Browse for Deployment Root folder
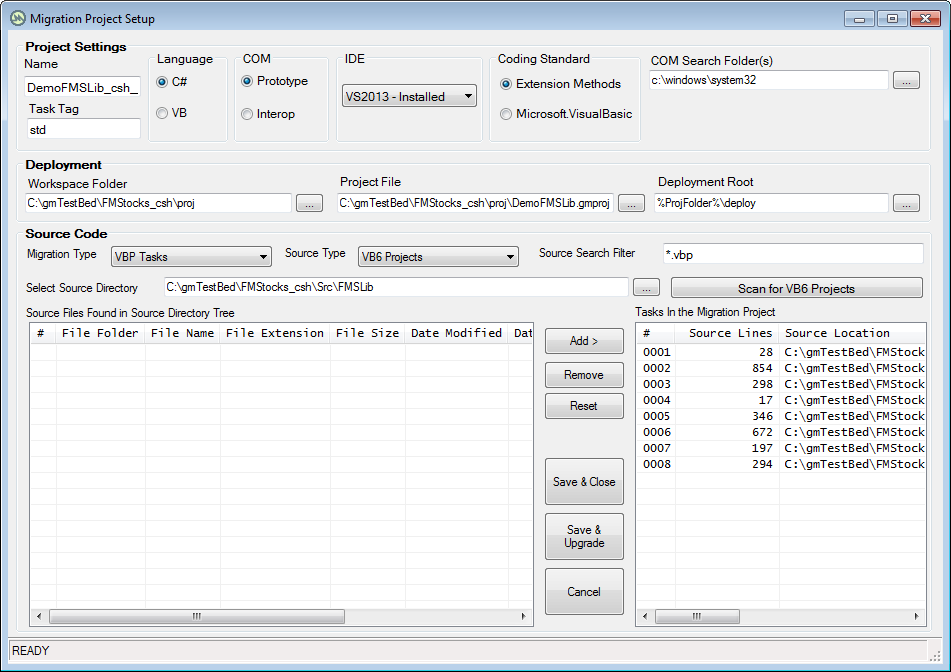Image resolution: width=951 pixels, height=672 pixels. (x=906, y=203)
